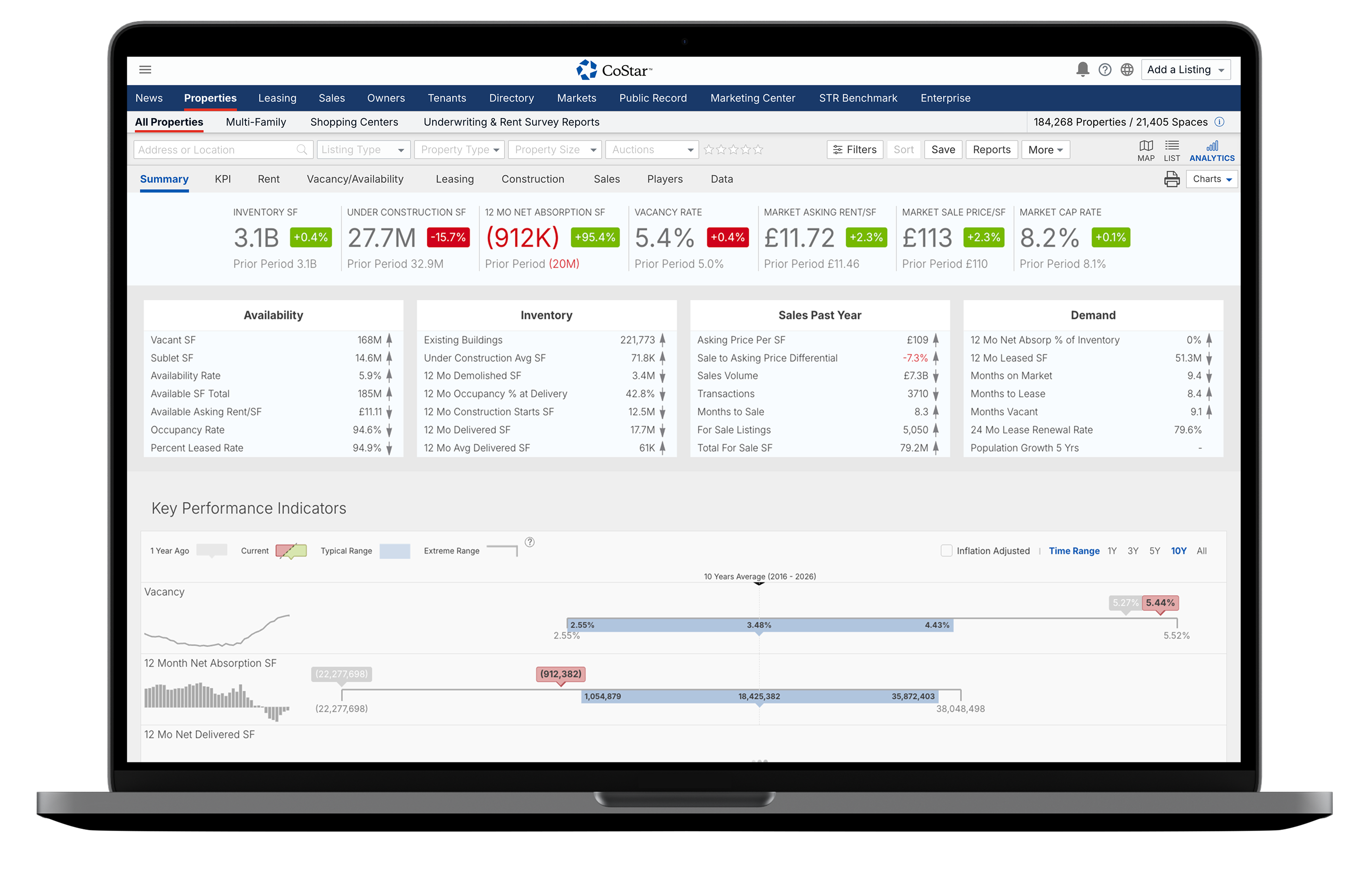This screenshot has height=876, width=1372.
Task: Open the hamburger menu icon
Action: pyautogui.click(x=146, y=70)
